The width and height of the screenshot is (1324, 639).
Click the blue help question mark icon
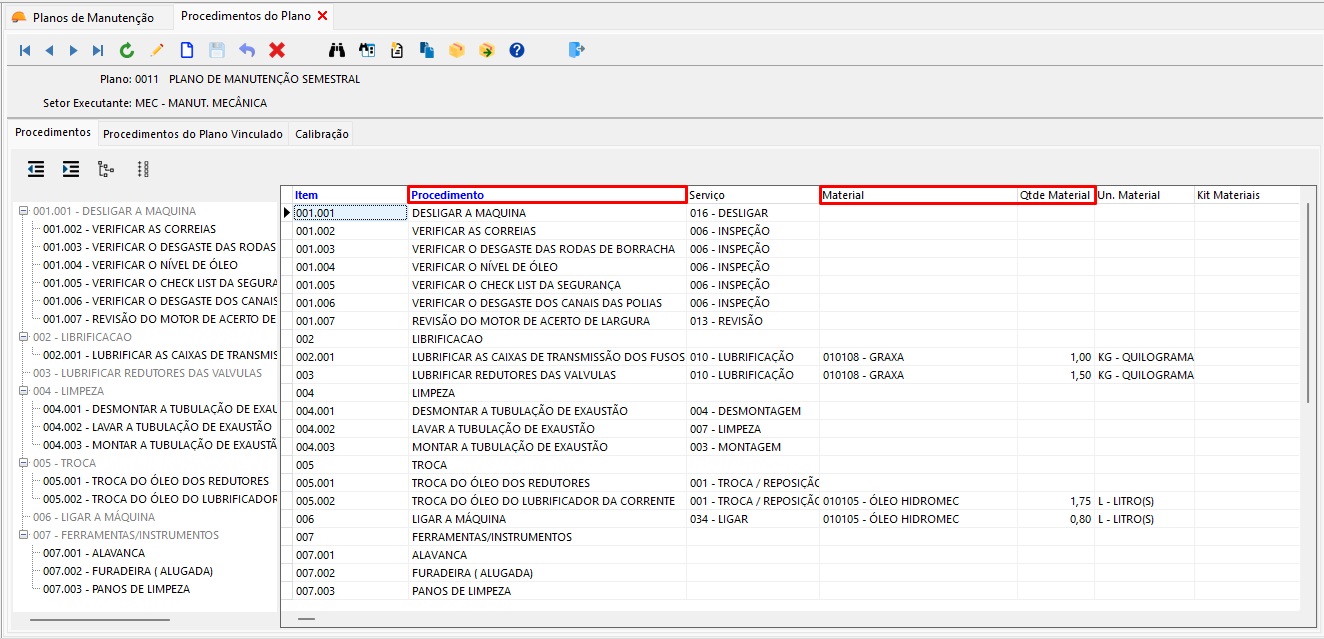click(517, 50)
